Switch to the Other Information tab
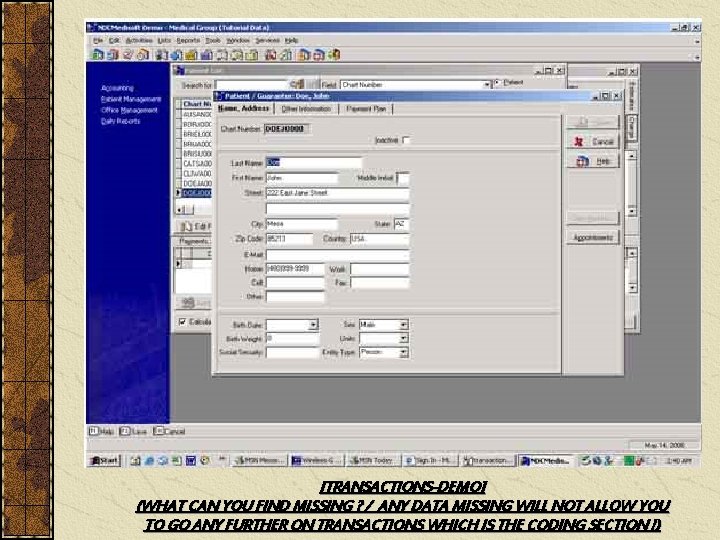720x540 pixels. click(x=306, y=109)
